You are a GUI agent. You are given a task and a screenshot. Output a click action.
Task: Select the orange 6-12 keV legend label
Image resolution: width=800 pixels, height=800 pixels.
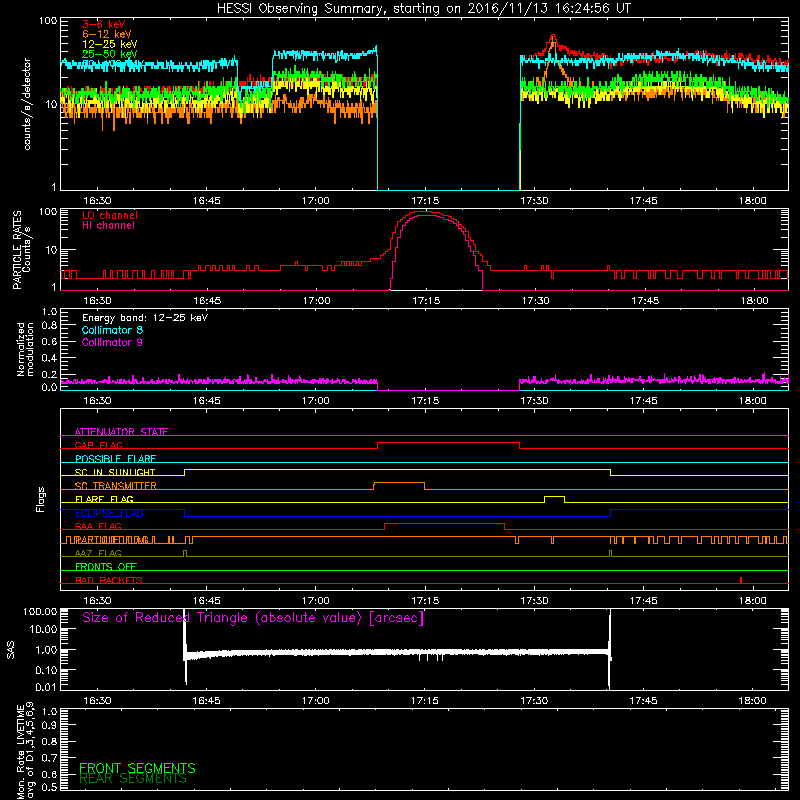107,34
